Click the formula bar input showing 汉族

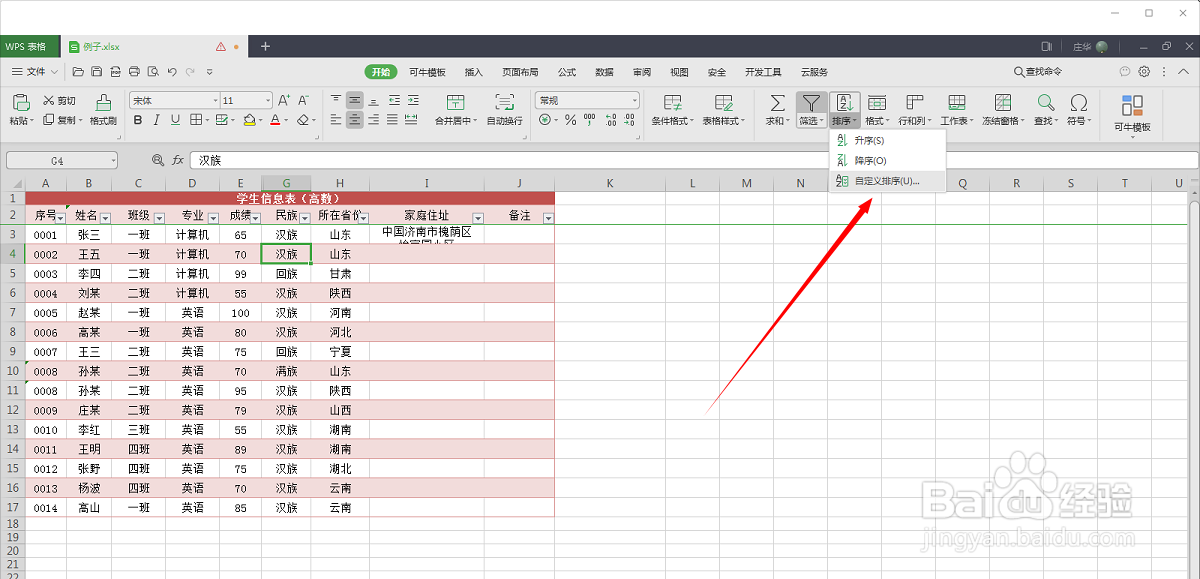[693, 160]
